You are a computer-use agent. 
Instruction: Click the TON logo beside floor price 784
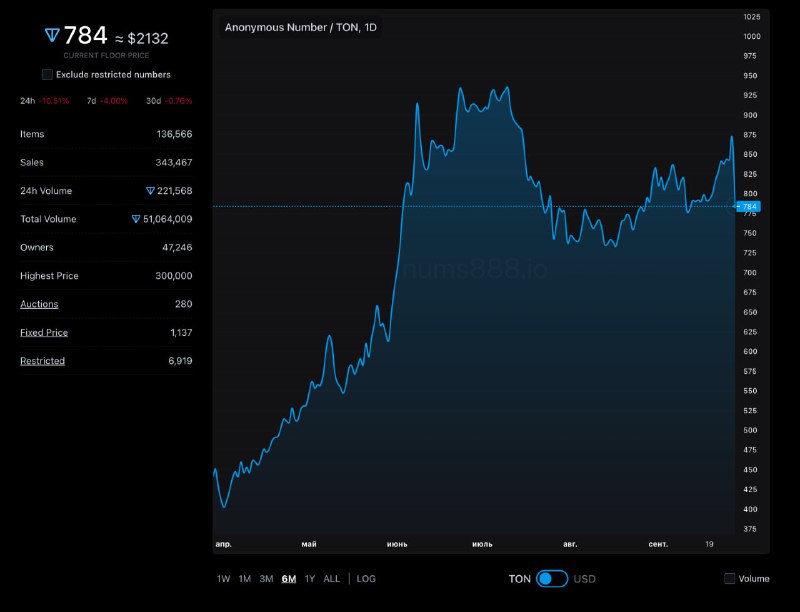(x=52, y=36)
